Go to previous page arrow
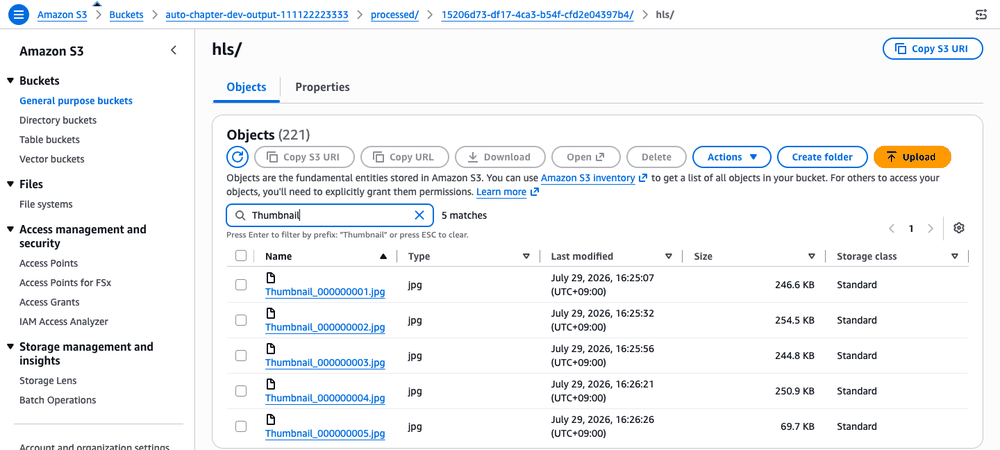Viewport: 1000px width, 450px height. point(892,228)
